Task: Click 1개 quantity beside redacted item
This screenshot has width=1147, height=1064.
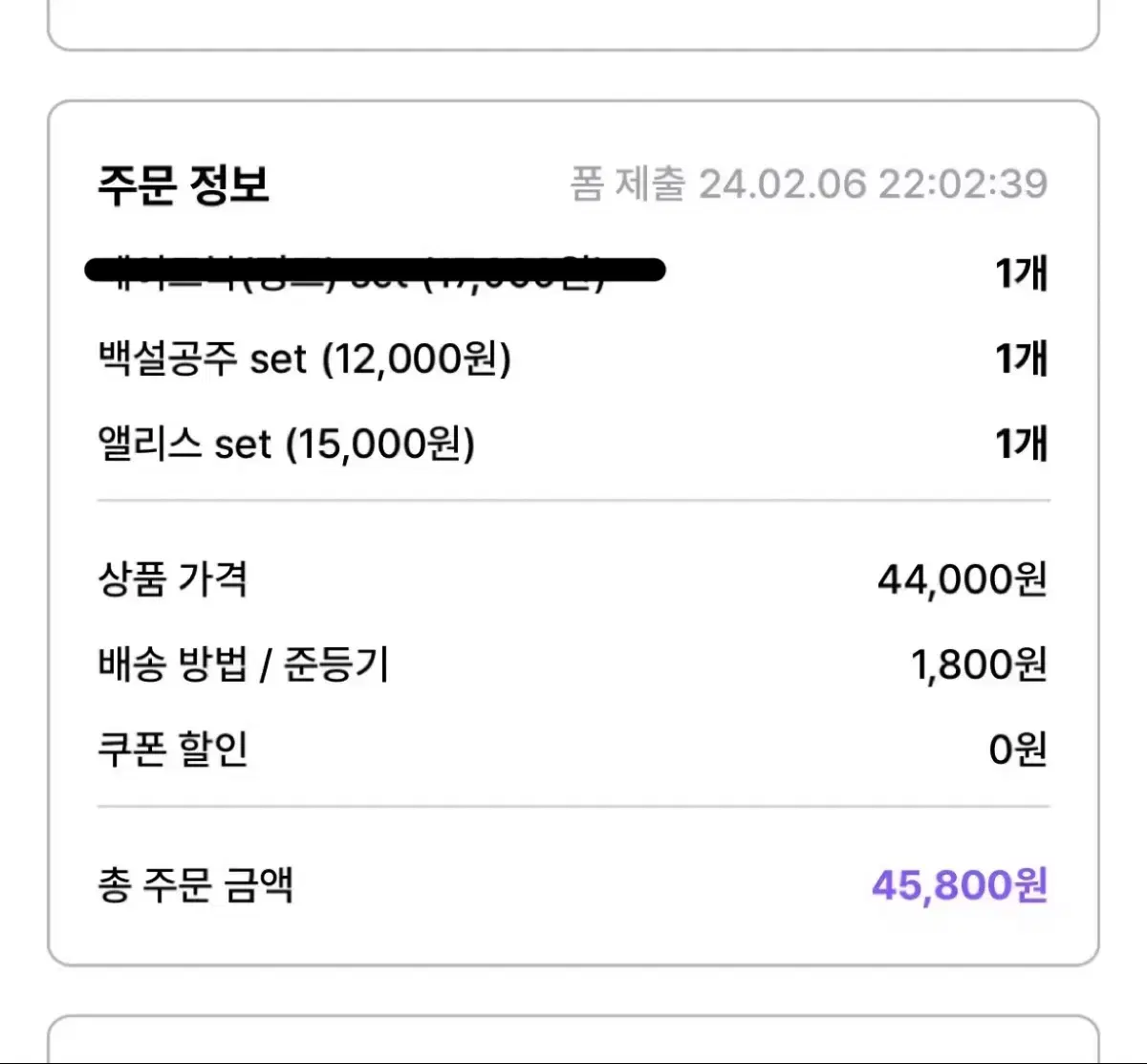Action: (1022, 274)
